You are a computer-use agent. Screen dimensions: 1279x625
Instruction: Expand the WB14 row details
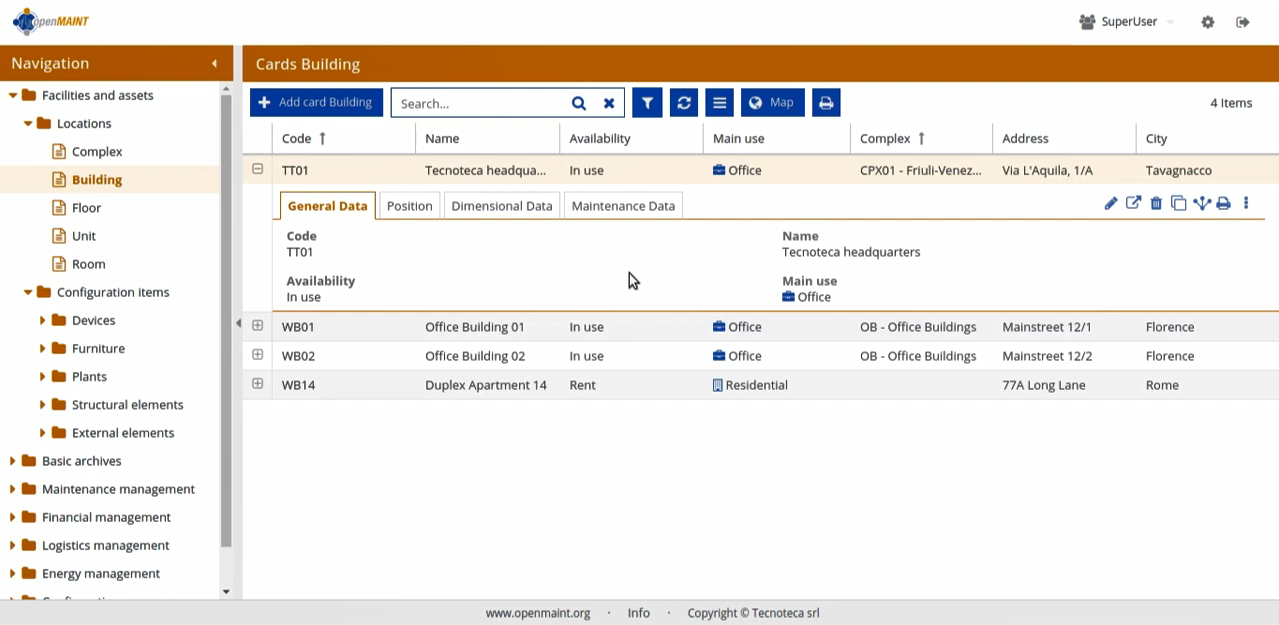click(258, 384)
